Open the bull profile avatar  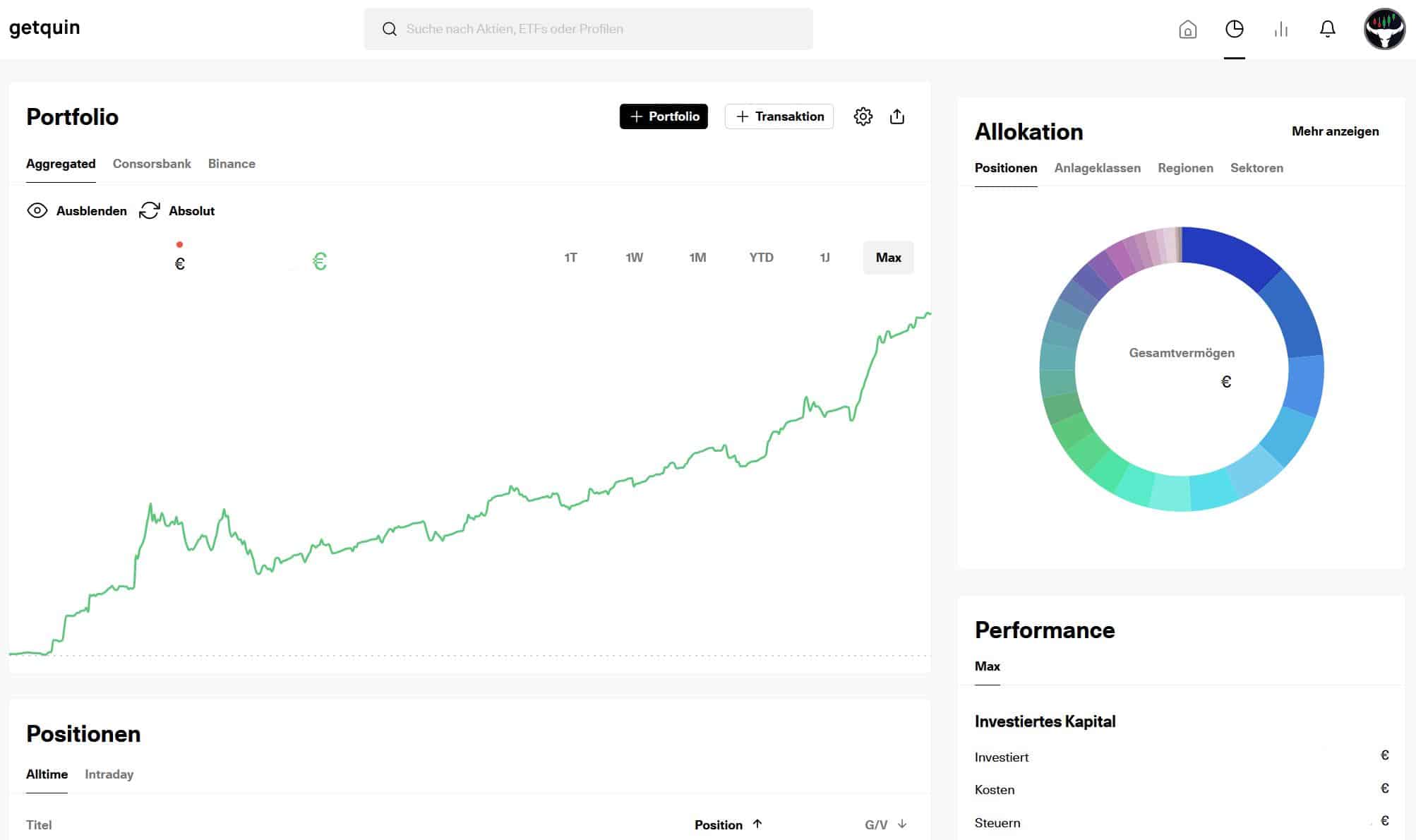[1385, 29]
